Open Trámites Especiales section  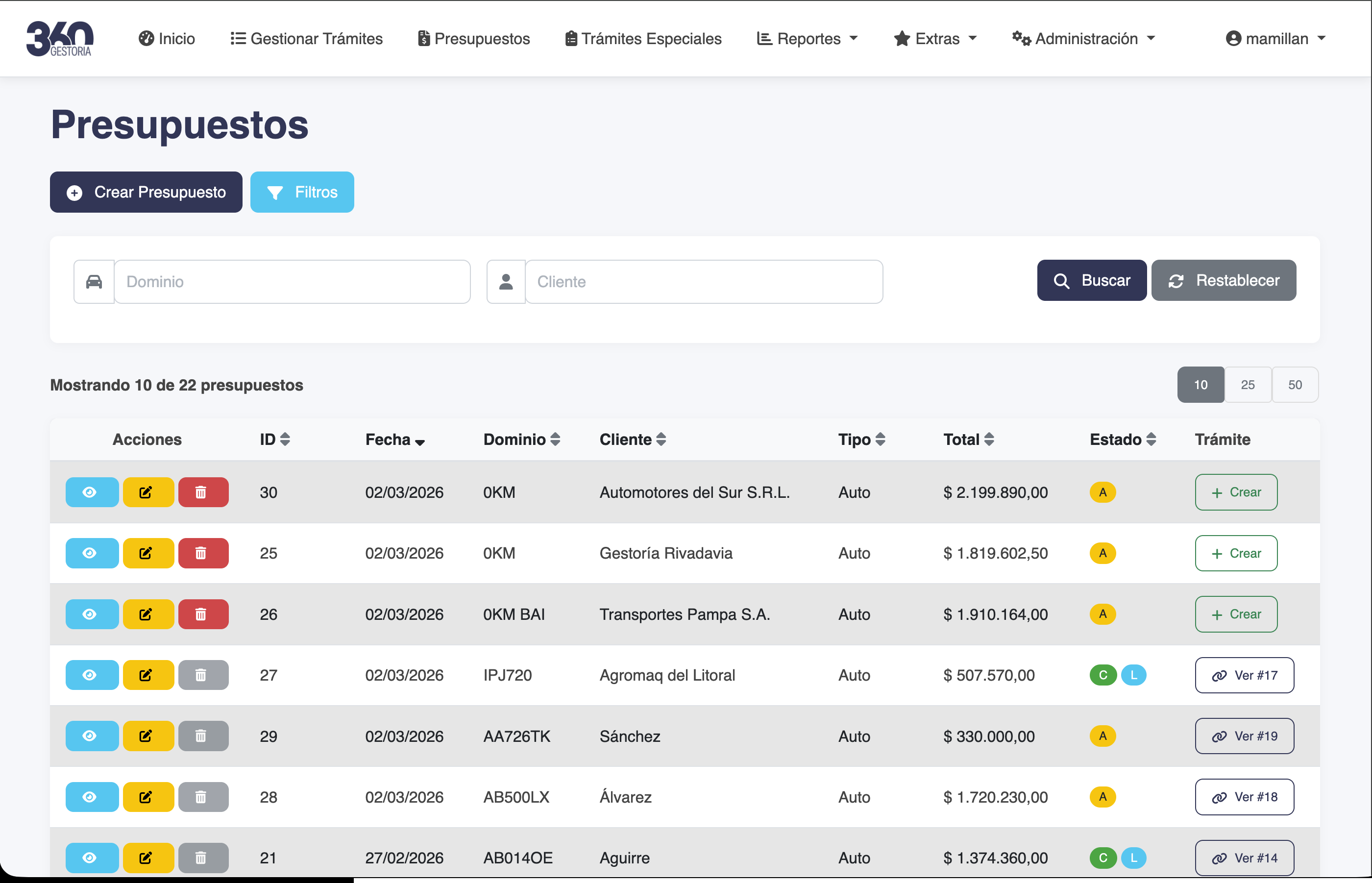coord(643,38)
